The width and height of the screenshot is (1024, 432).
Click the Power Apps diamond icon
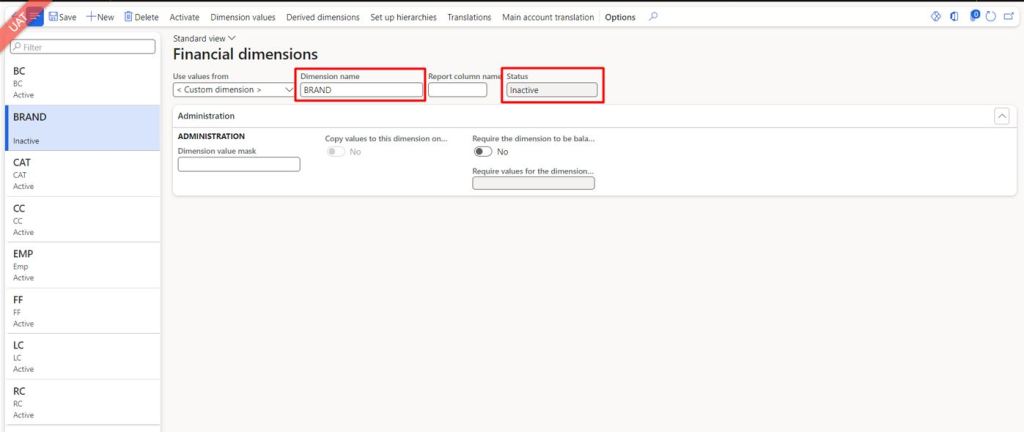936,16
